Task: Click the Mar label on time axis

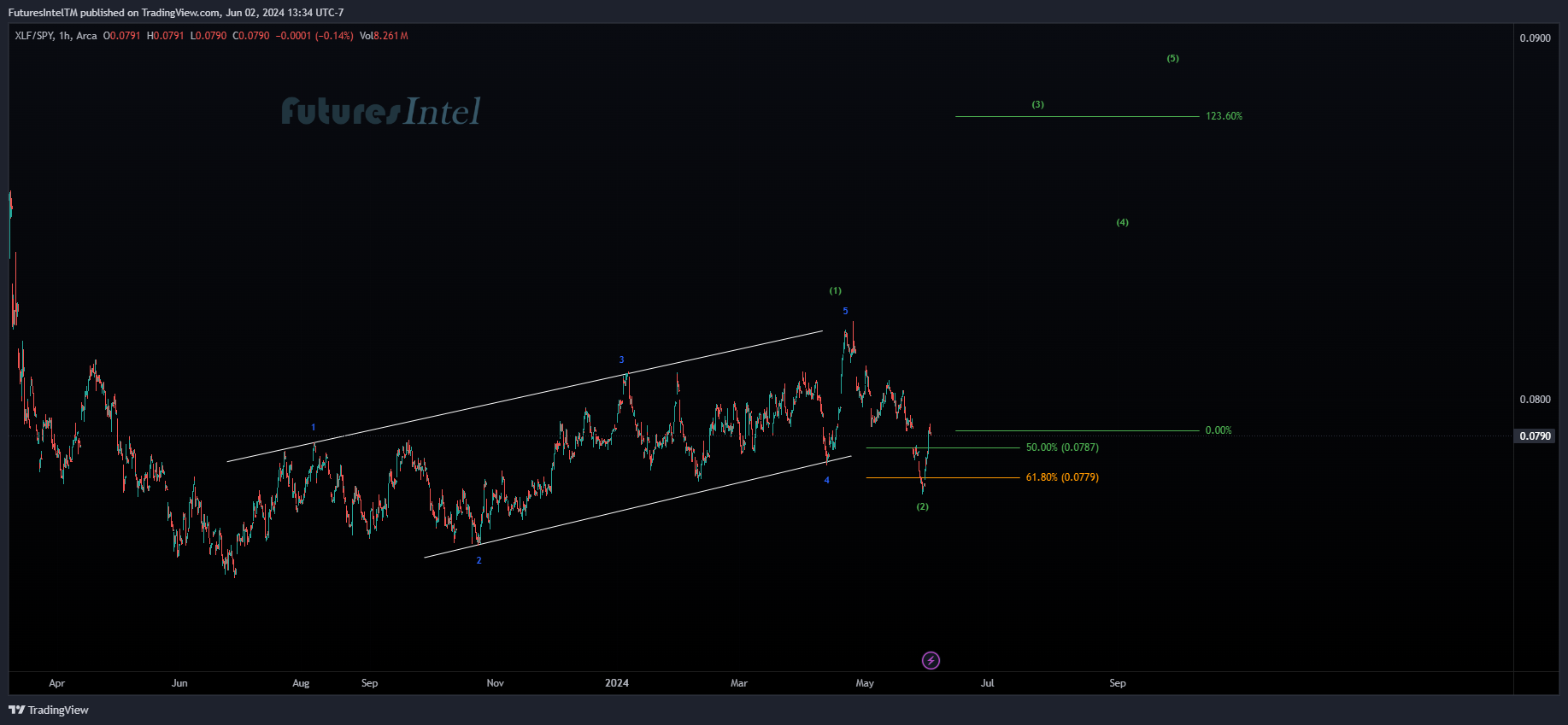Action: pos(739,683)
